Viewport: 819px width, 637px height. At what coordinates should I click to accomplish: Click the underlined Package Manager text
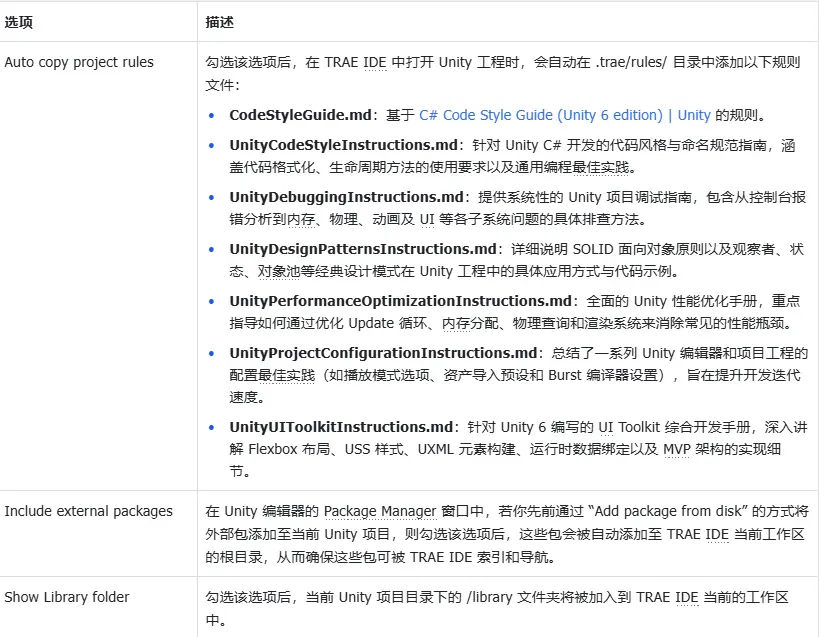380,511
